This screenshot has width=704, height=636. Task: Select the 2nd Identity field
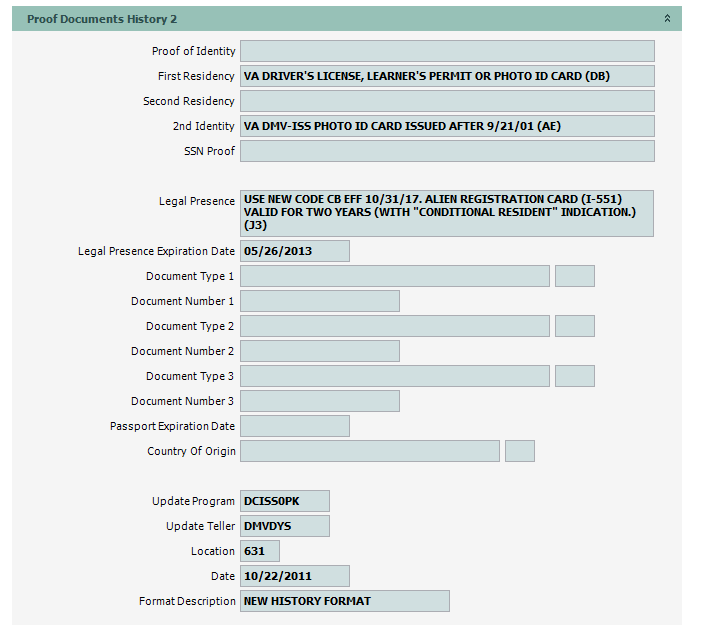tap(447, 126)
